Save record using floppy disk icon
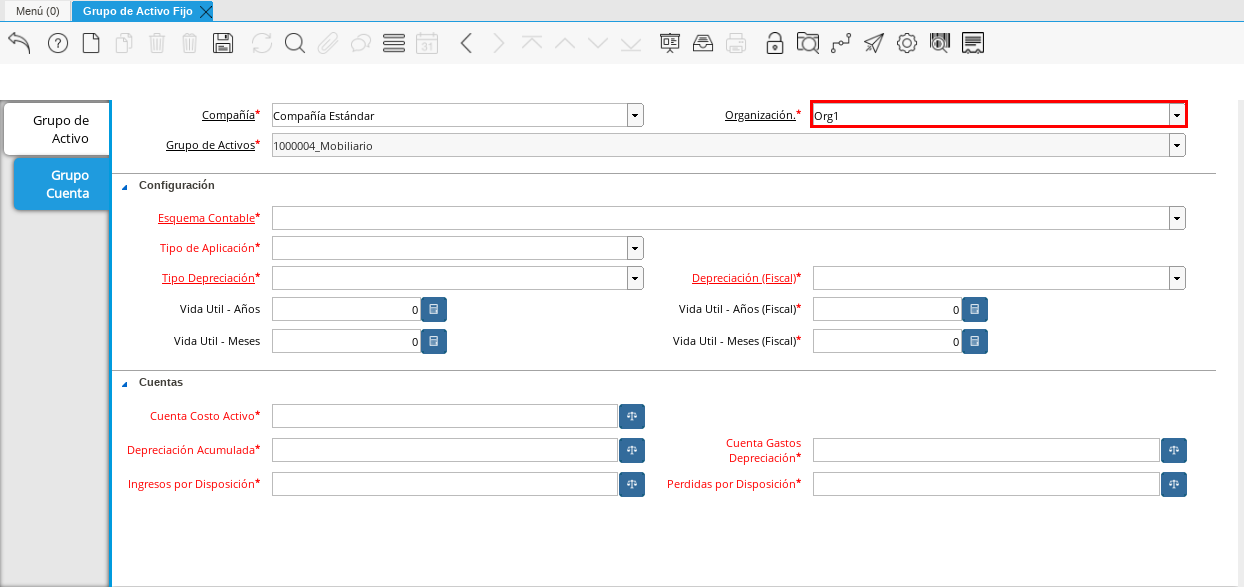The image size is (1244, 587). tap(223, 43)
